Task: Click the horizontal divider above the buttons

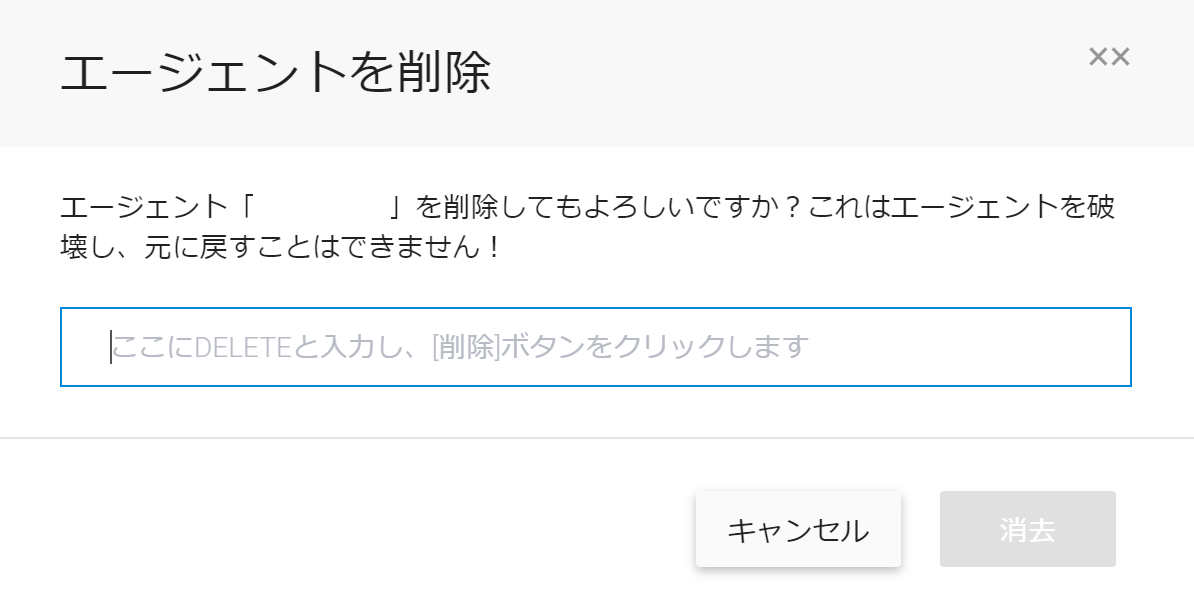Action: [x=597, y=438]
